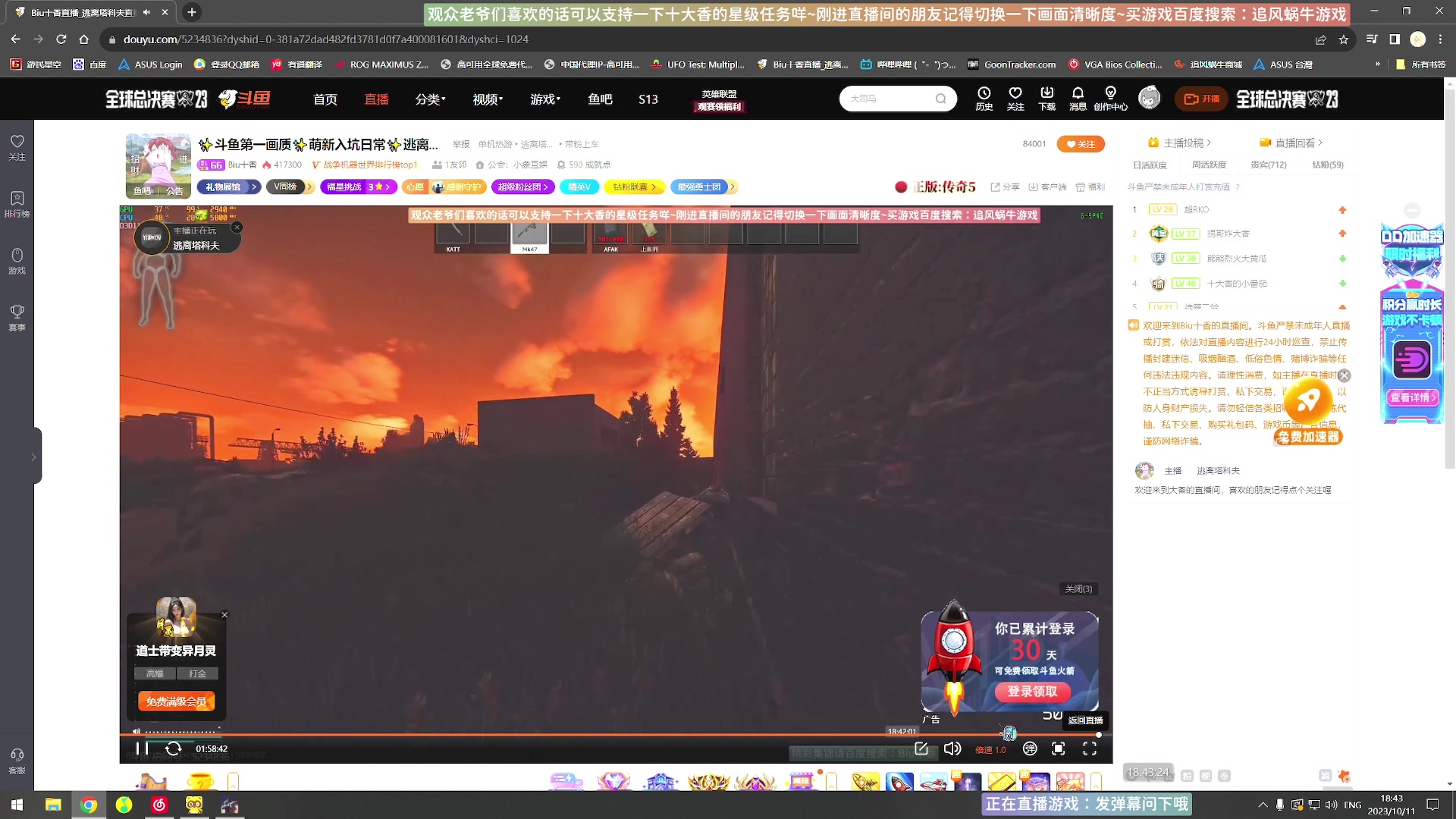1456x819 pixels.
Task: Enter fullscreen mode in player
Action: tap(1090, 748)
